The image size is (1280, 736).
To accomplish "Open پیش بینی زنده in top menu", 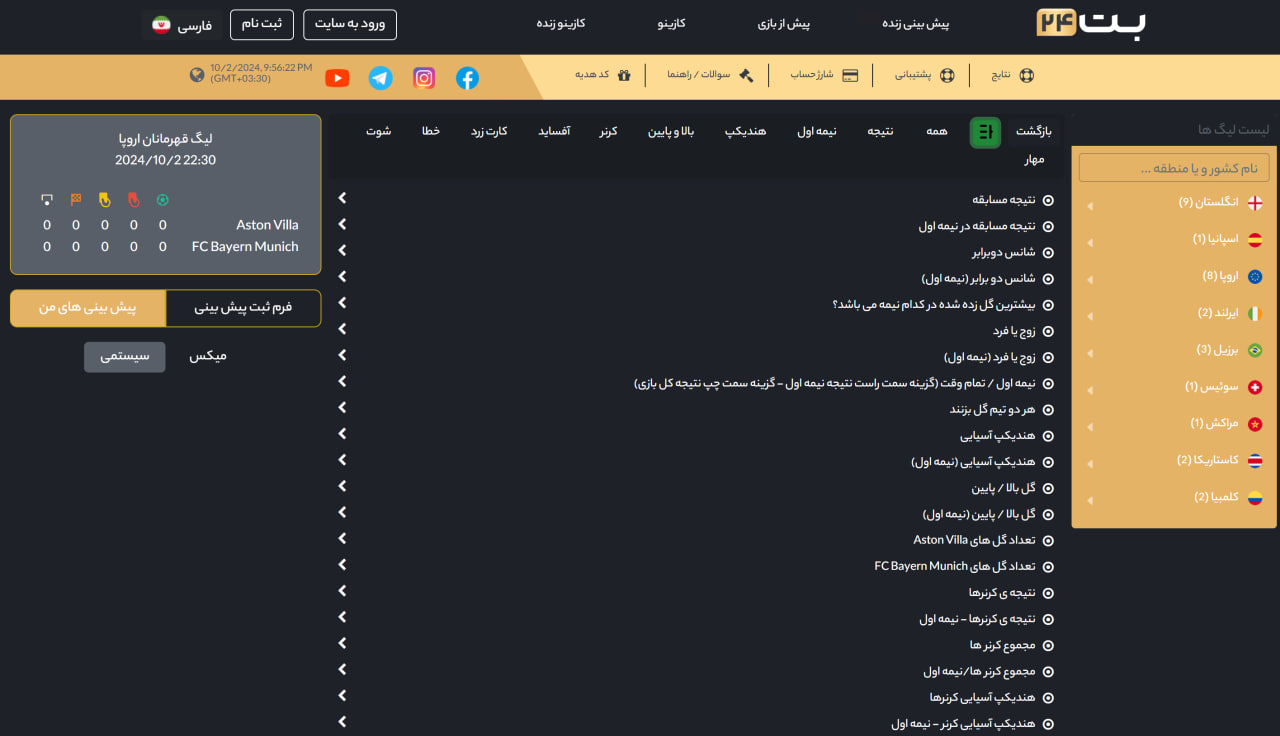I will (915, 23).
